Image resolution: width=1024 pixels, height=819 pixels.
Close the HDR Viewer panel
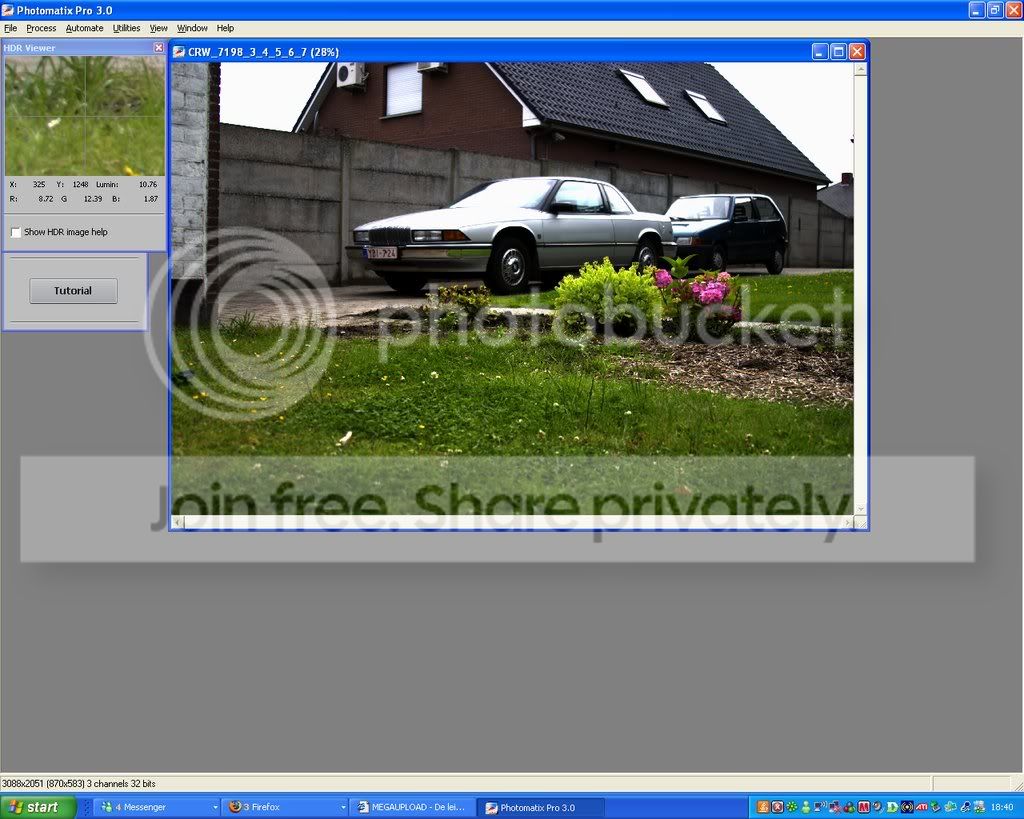click(x=159, y=48)
